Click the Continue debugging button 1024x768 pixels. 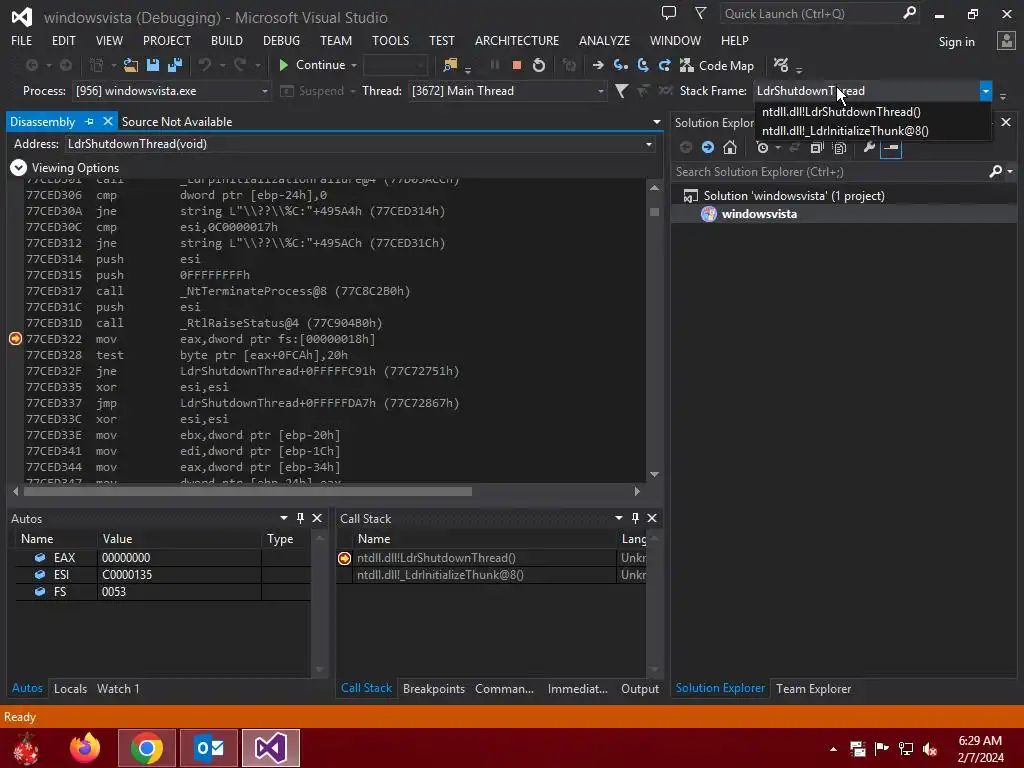(x=312, y=65)
